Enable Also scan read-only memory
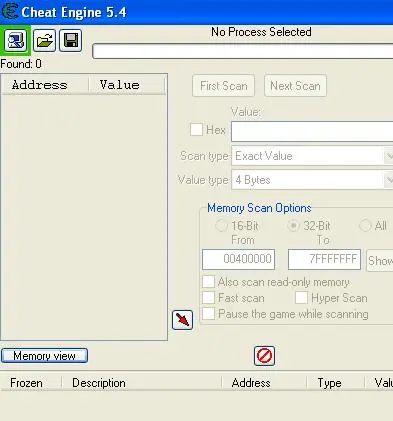Screen dimensions: 393x421 pyautogui.click(x=208, y=282)
